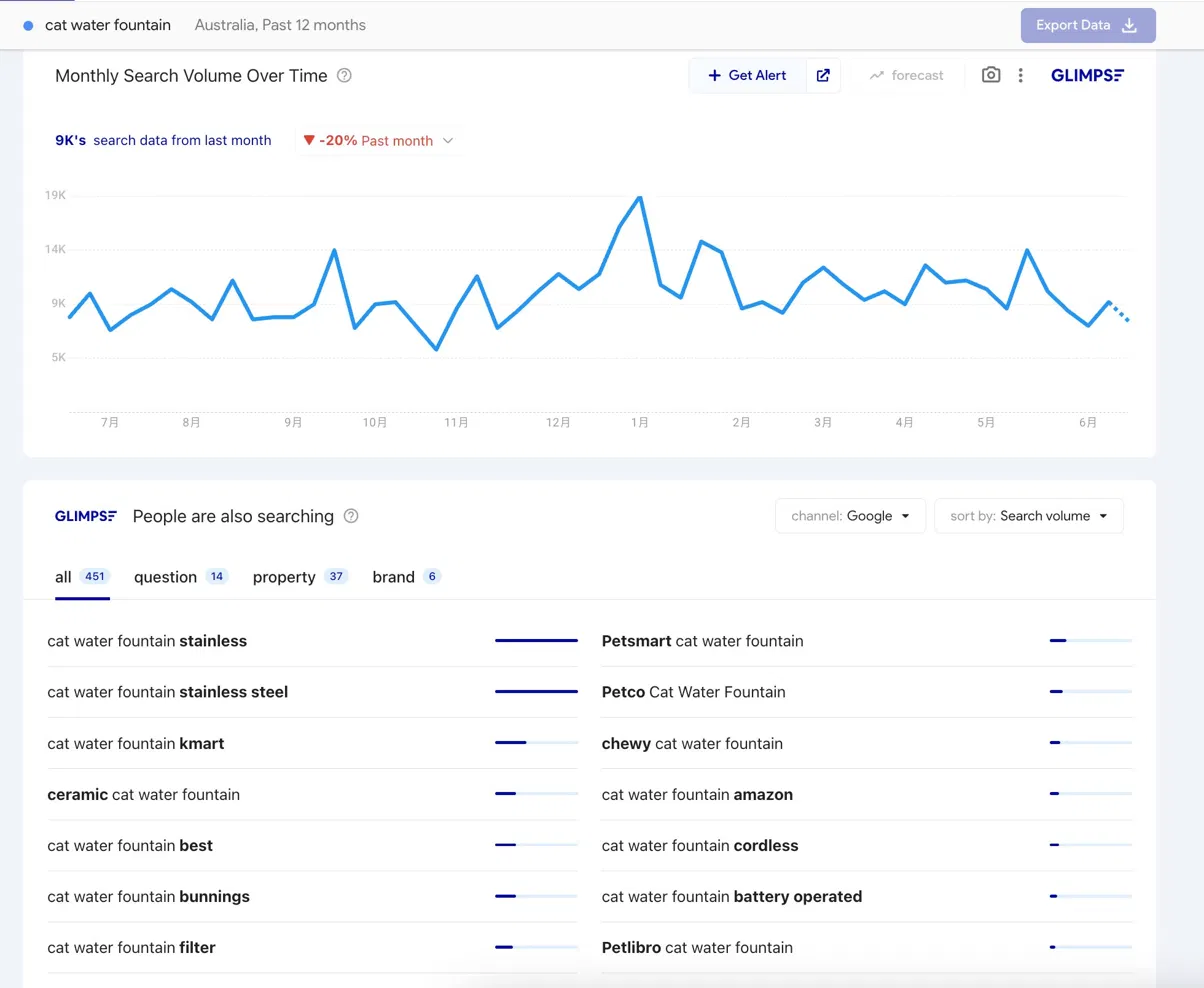
Task: Click the forecast button
Action: coord(906,75)
